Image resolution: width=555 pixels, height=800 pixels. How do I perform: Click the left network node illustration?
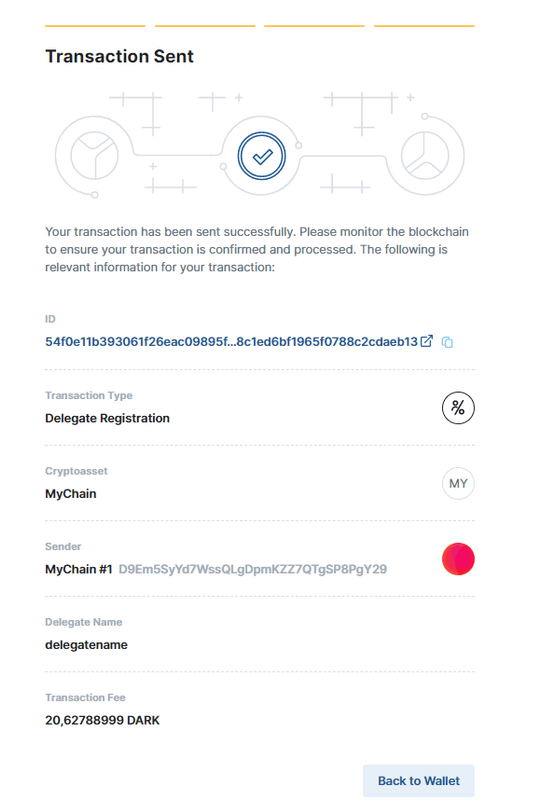pos(94,156)
